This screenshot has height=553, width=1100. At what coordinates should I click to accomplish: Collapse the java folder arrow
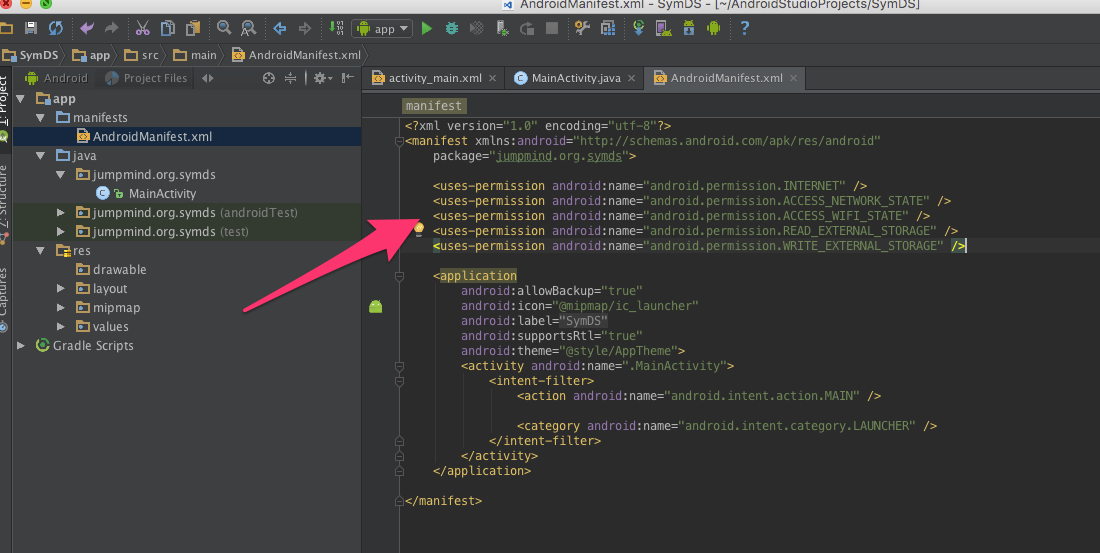point(41,156)
